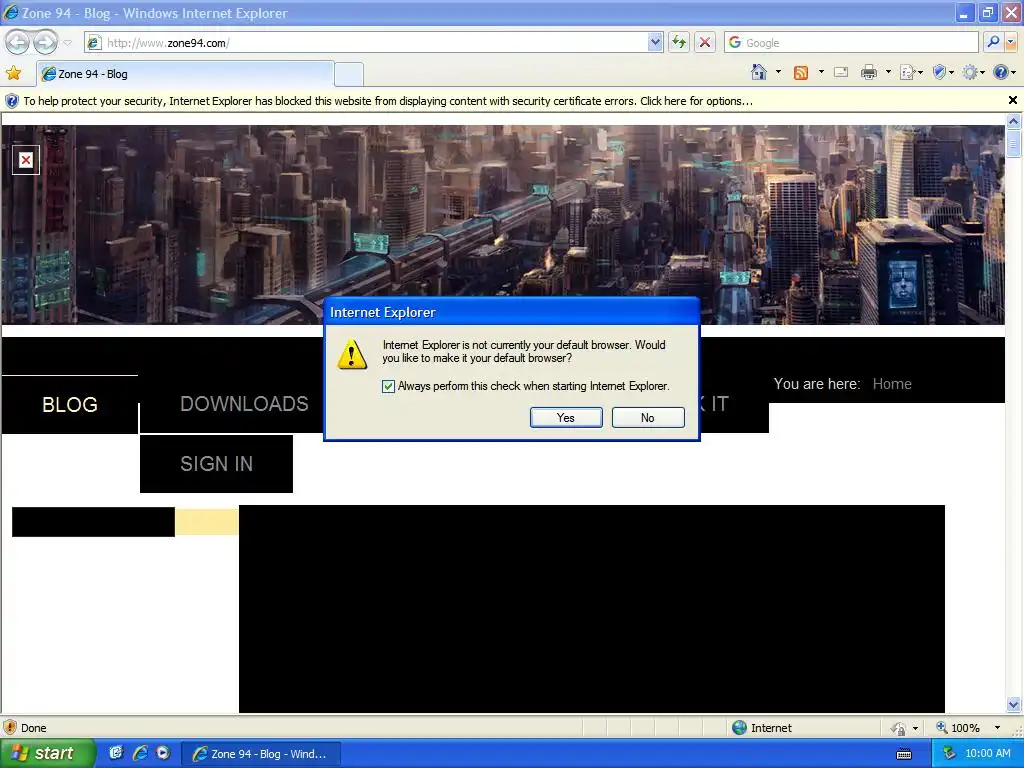Click No in the Internet Explorer dialog

click(648, 417)
